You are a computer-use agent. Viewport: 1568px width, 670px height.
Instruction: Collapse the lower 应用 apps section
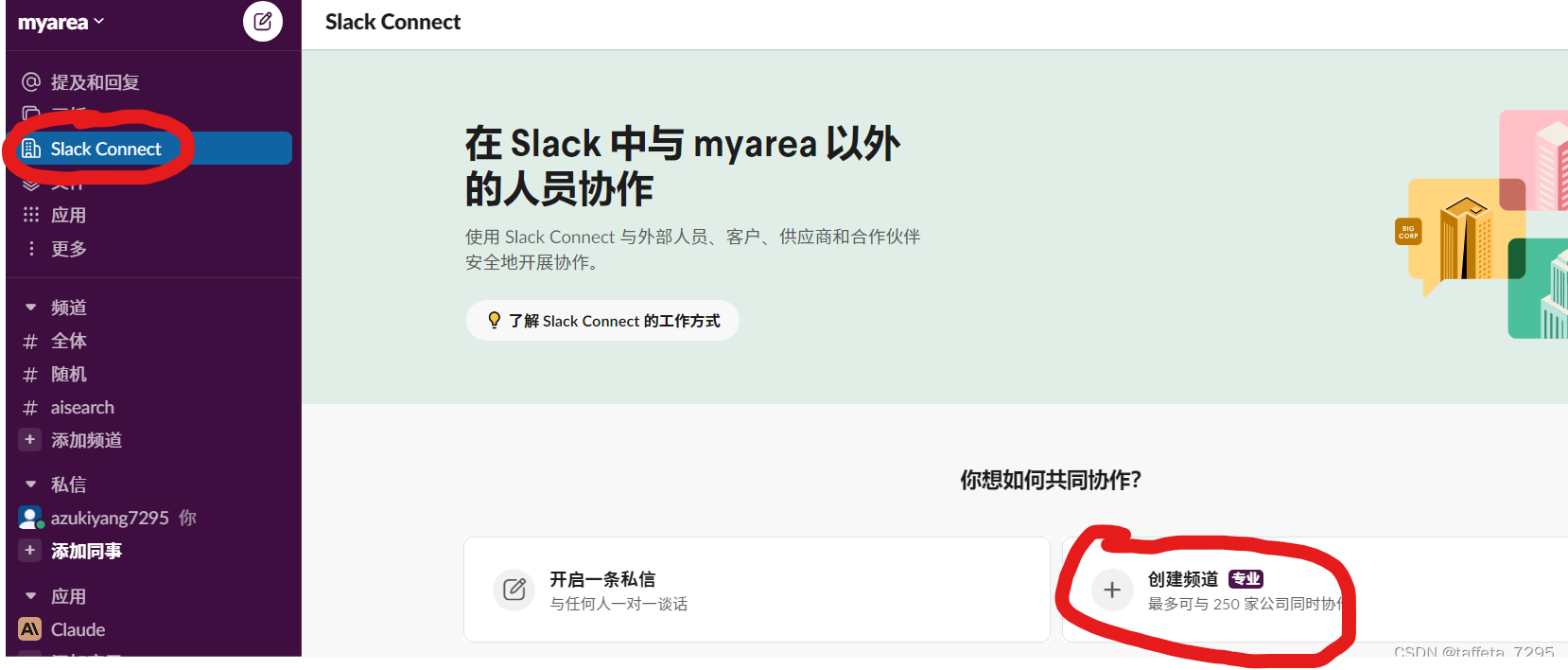click(30, 596)
